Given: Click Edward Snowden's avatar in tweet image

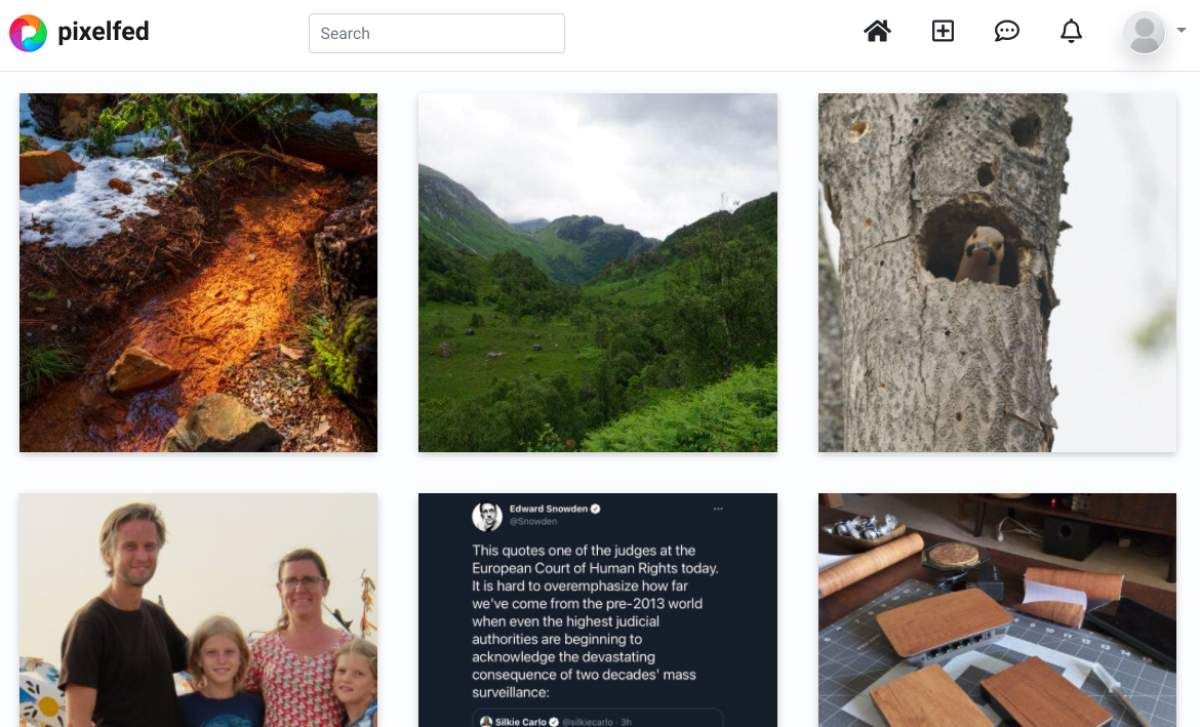Looking at the screenshot, I should click(487, 515).
